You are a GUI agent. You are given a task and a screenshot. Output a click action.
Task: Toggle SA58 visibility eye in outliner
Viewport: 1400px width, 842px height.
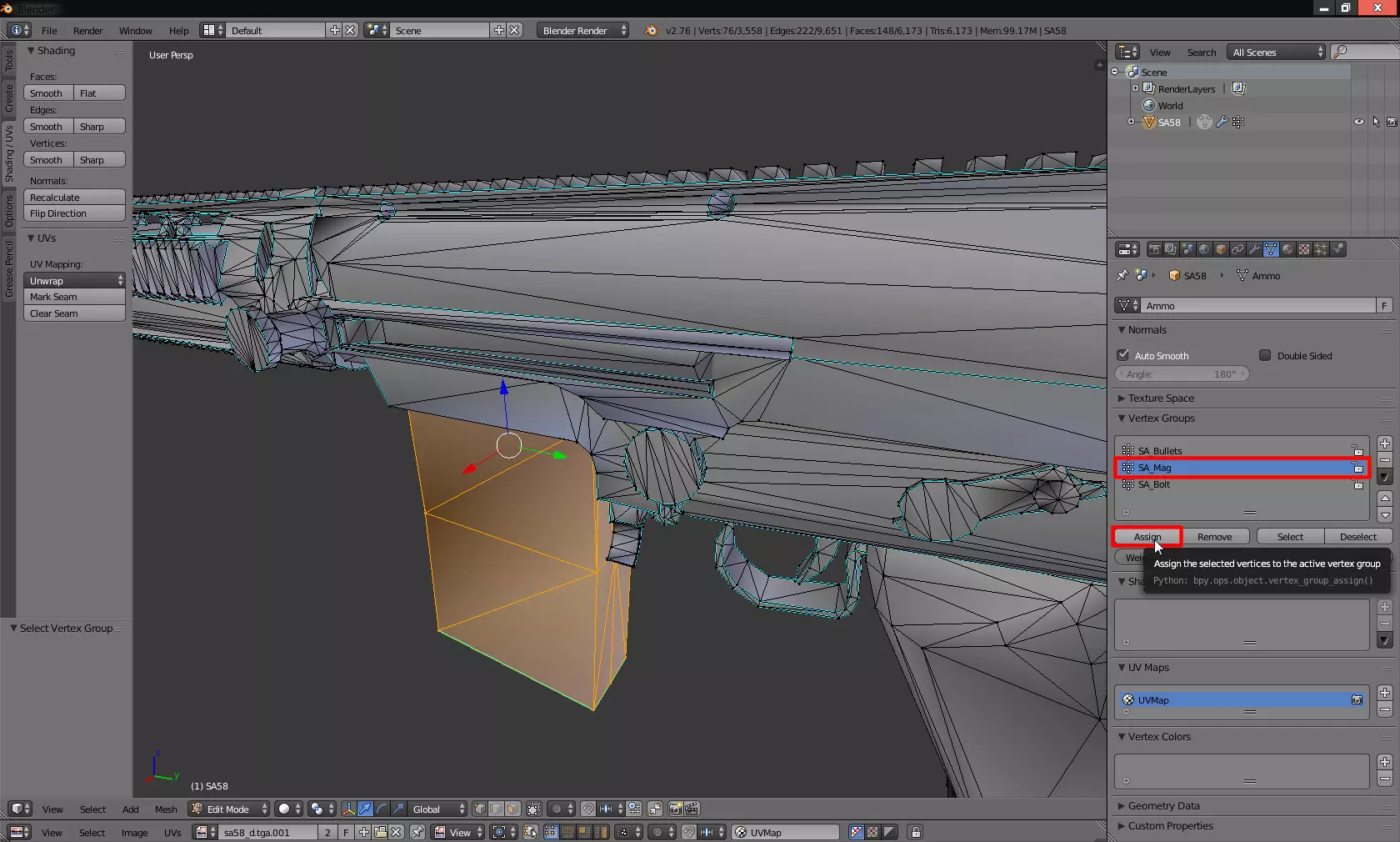click(x=1359, y=122)
